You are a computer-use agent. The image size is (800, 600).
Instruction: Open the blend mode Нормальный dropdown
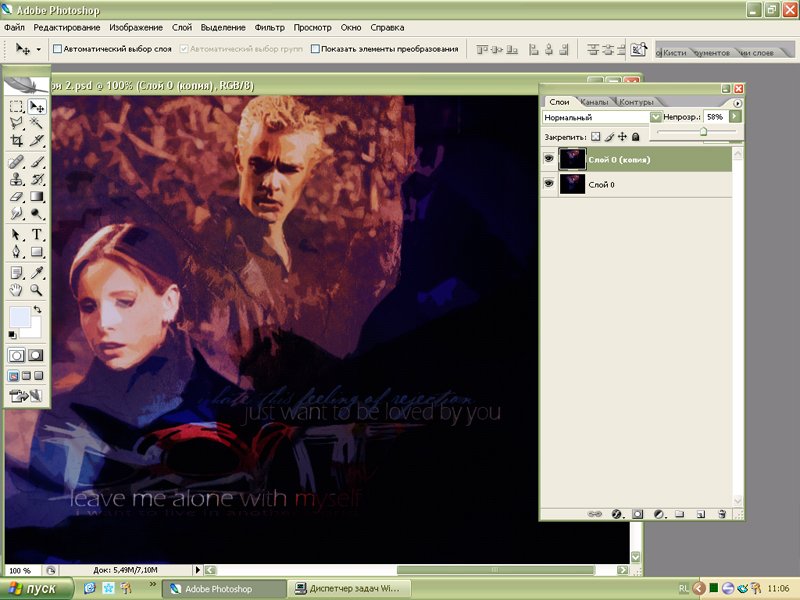click(655, 117)
